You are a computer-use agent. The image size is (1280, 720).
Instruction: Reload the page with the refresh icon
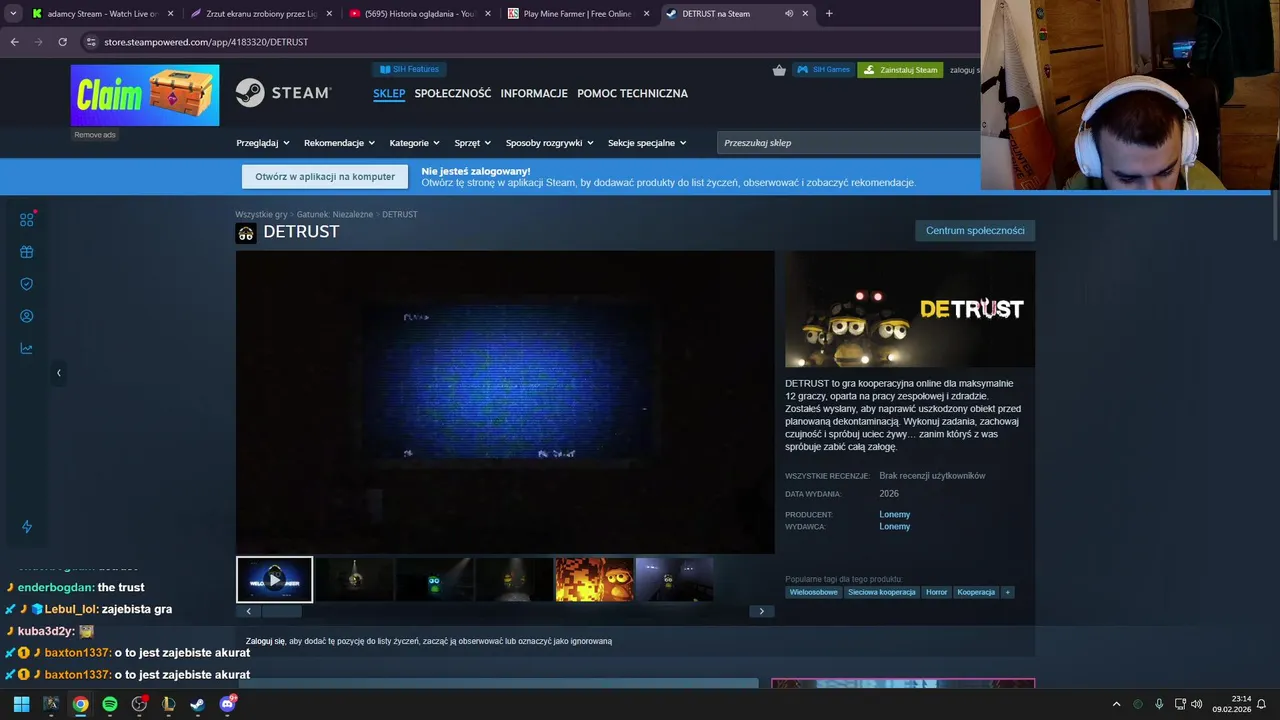(62, 42)
